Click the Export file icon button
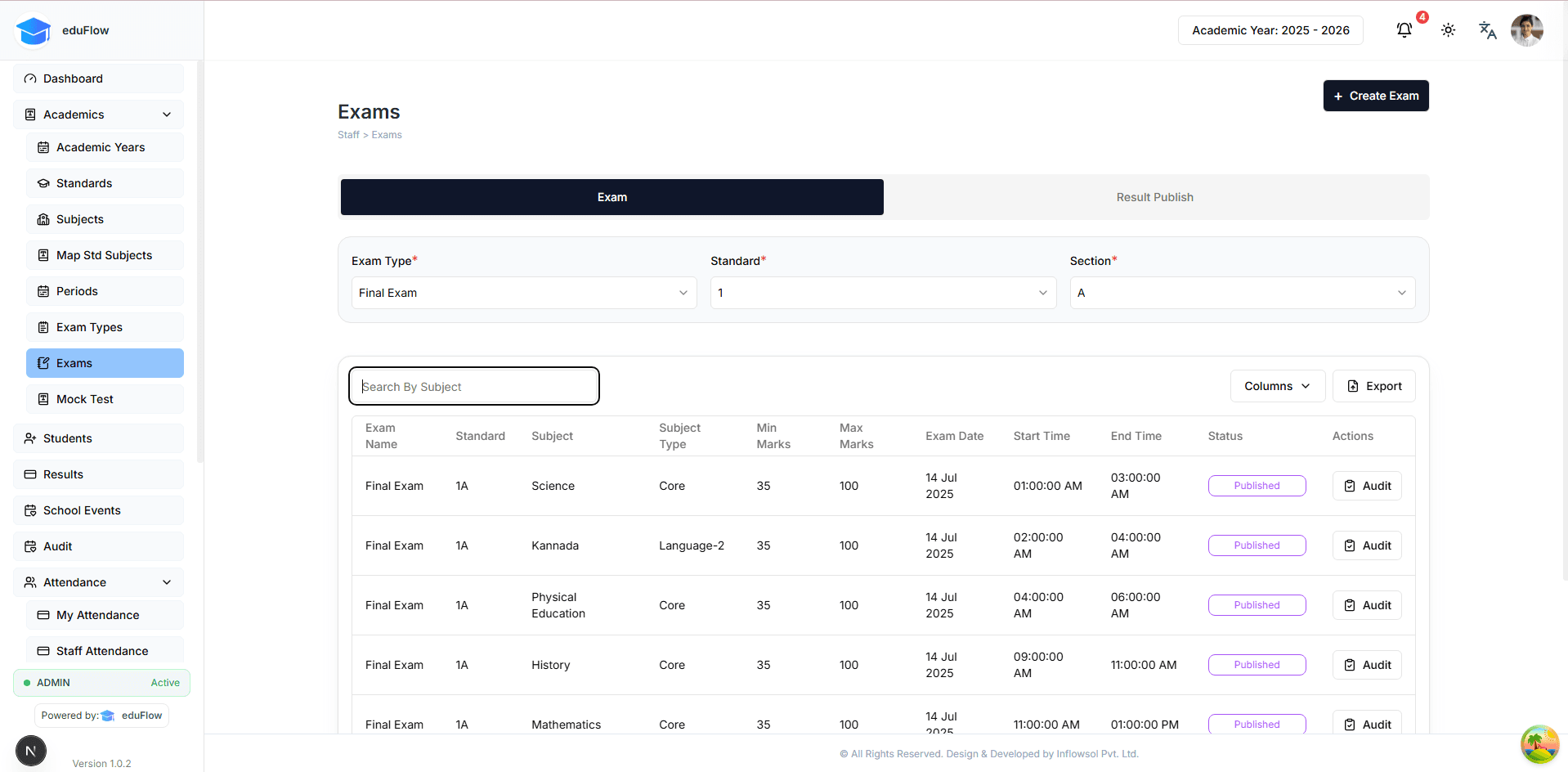 (x=1373, y=386)
